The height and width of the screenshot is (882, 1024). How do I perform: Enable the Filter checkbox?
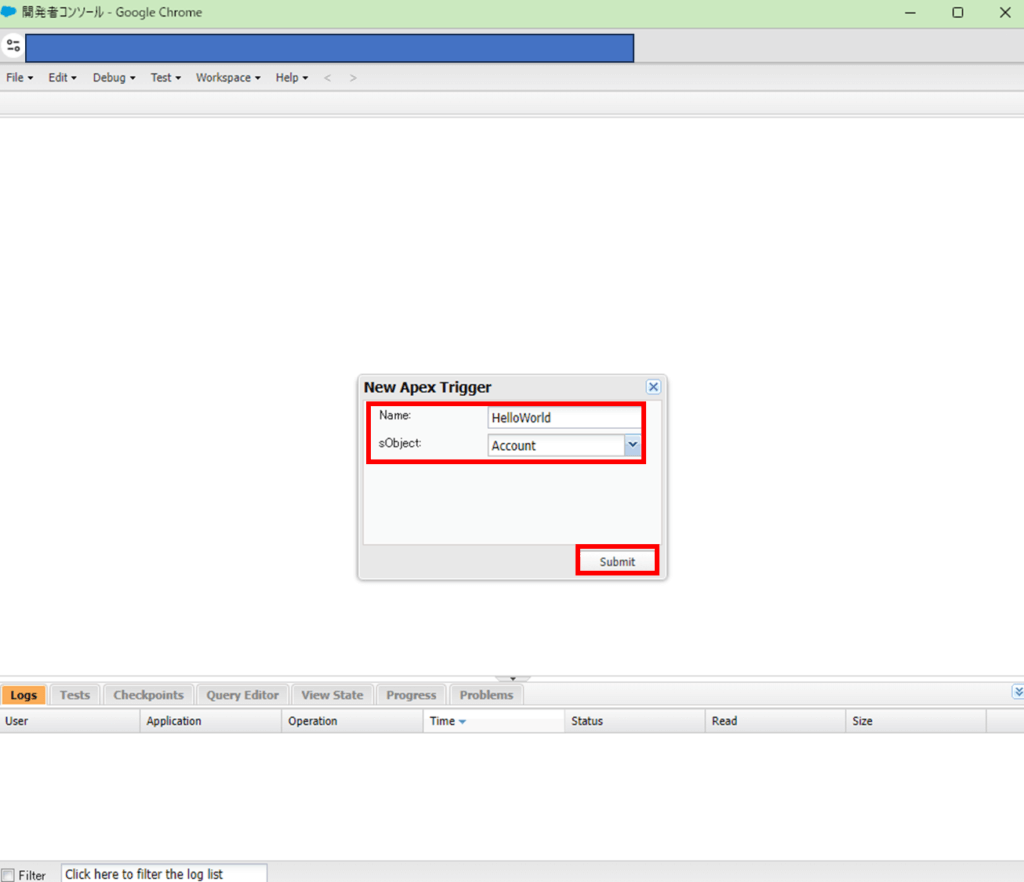[x=8, y=875]
